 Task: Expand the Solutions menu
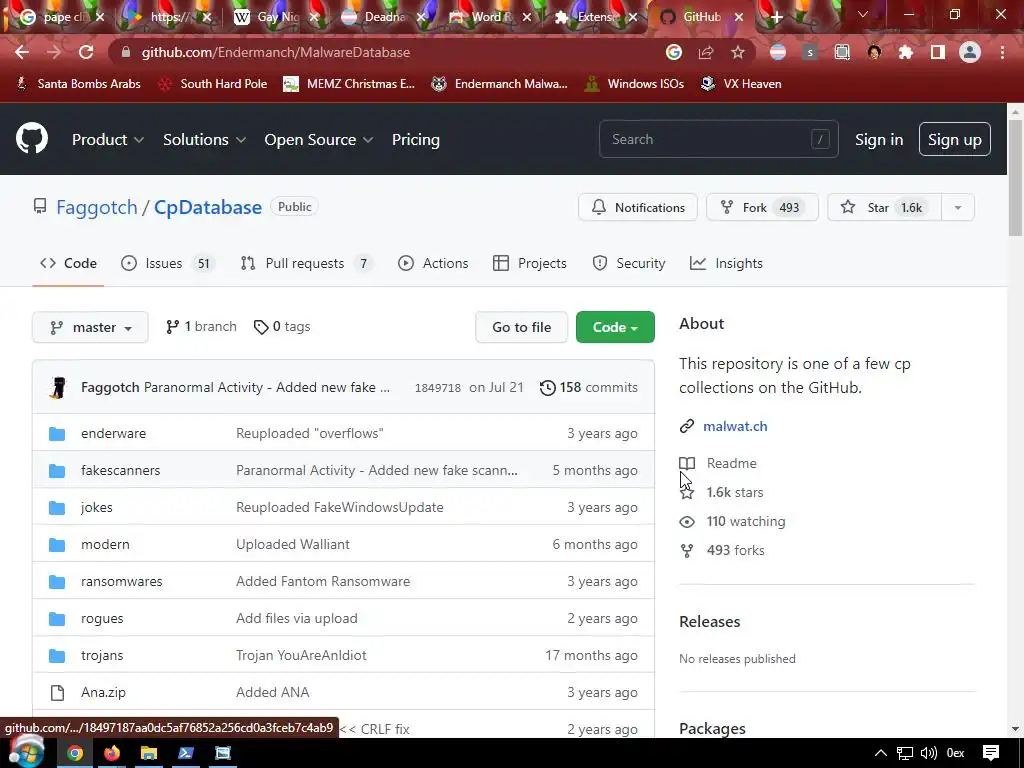(x=204, y=140)
